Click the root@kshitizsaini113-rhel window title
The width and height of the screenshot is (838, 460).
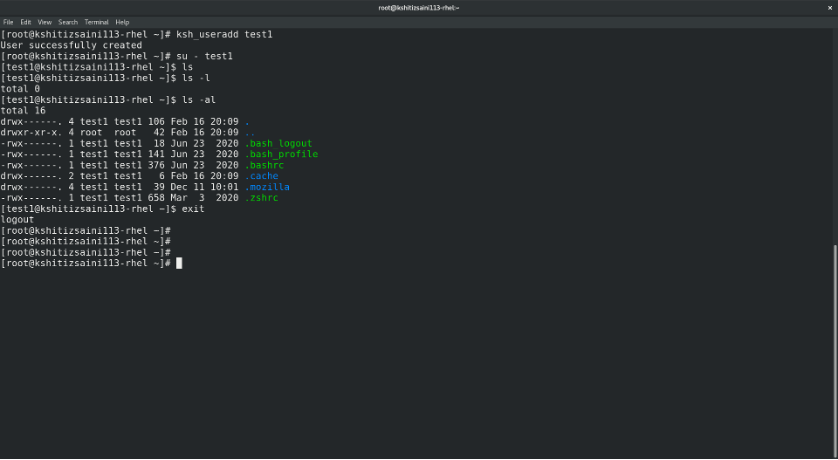point(418,7)
